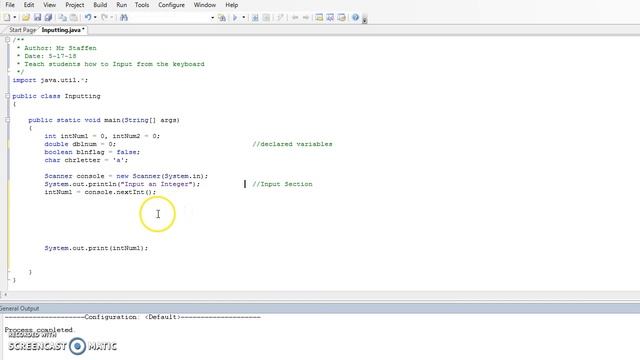Click the first window-layout toolbar icon
The height and width of the screenshot is (360, 640).
coord(319,18)
